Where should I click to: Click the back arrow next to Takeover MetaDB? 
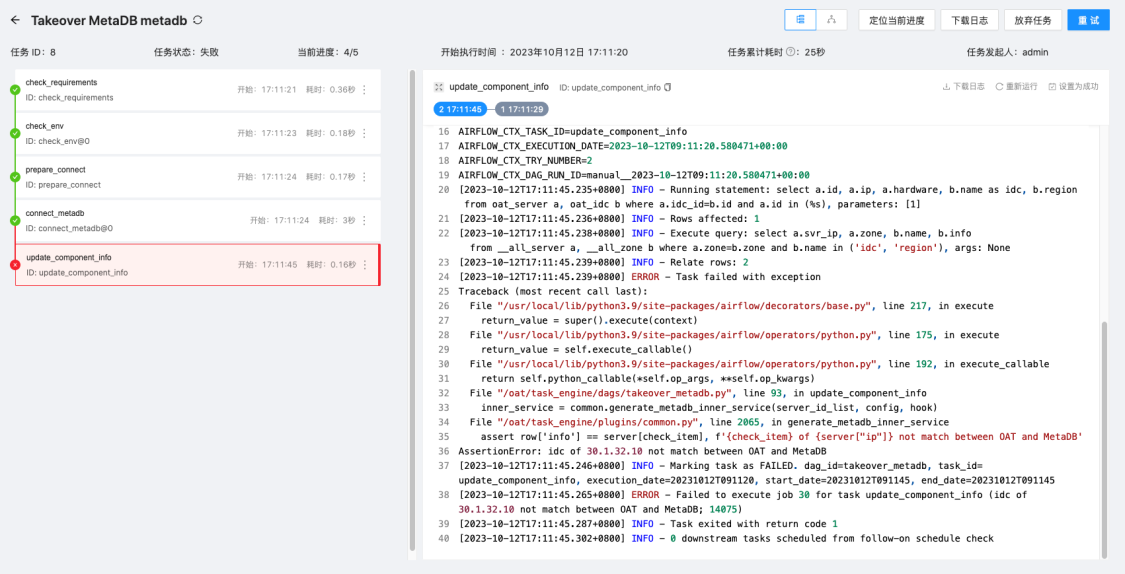15,20
